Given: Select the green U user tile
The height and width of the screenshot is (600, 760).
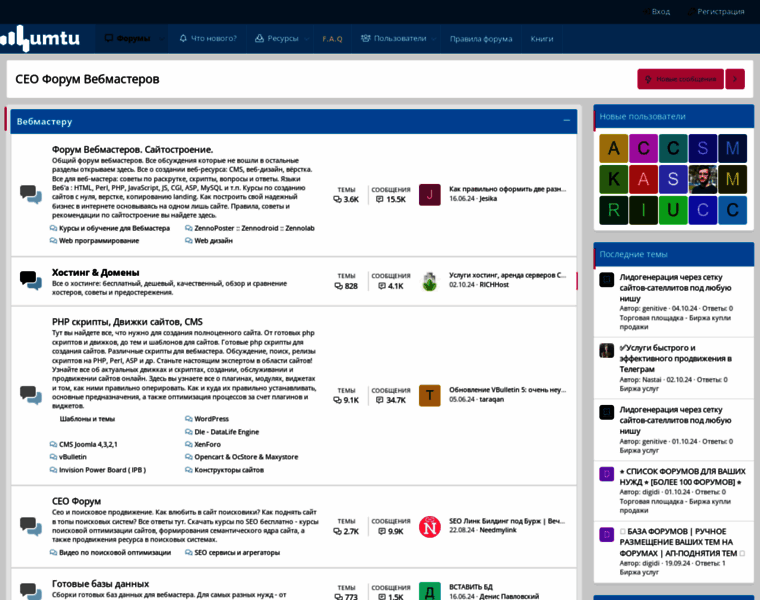Looking at the screenshot, I should click(673, 210).
